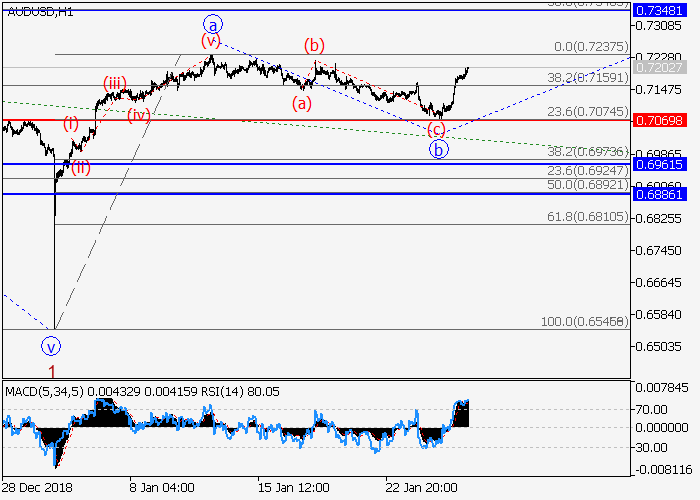
Task: Click the 0.73481 blue price label
Action: [661, 8]
